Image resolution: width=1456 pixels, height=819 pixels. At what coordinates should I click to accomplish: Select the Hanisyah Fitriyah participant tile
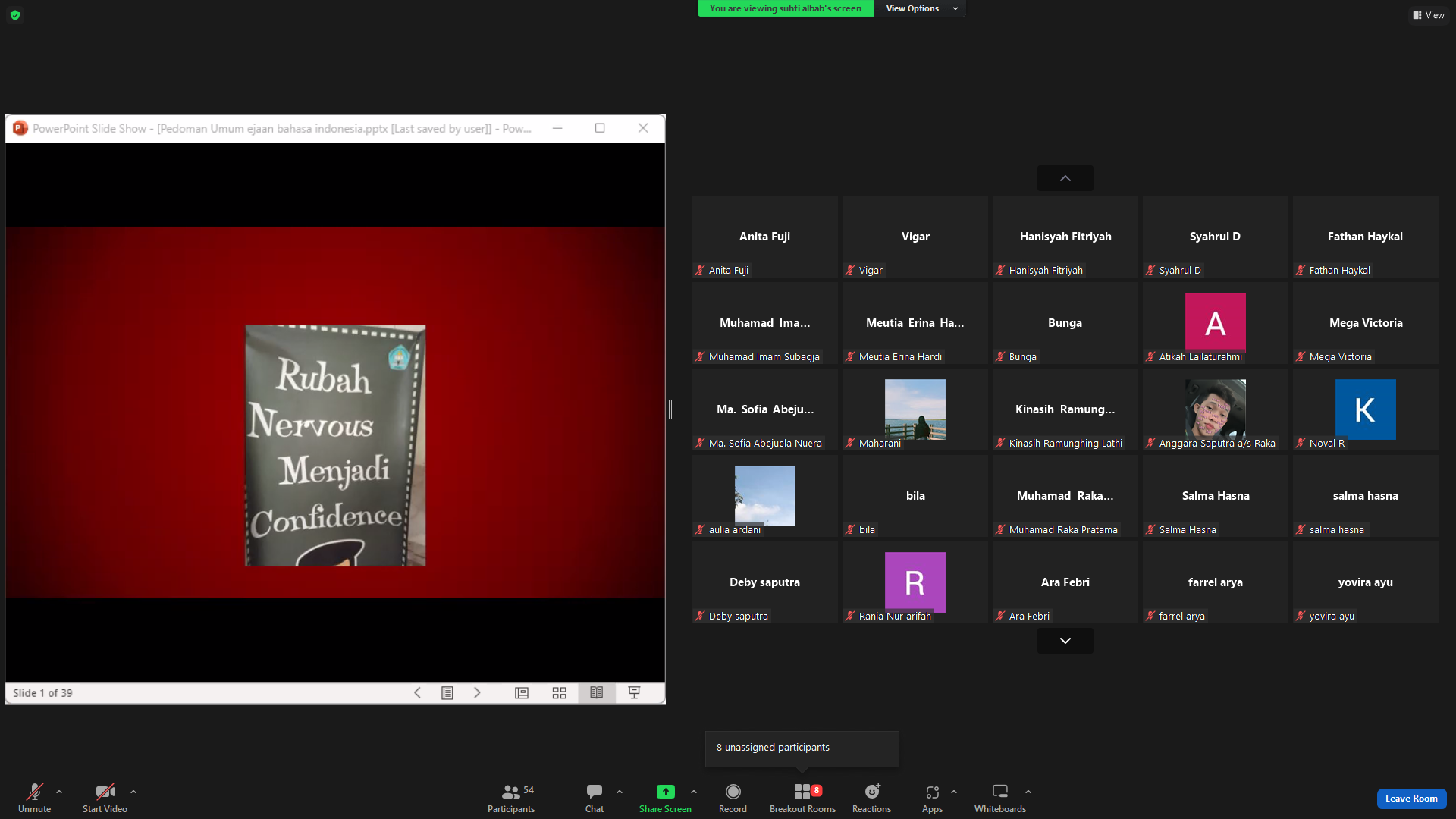pos(1065,237)
